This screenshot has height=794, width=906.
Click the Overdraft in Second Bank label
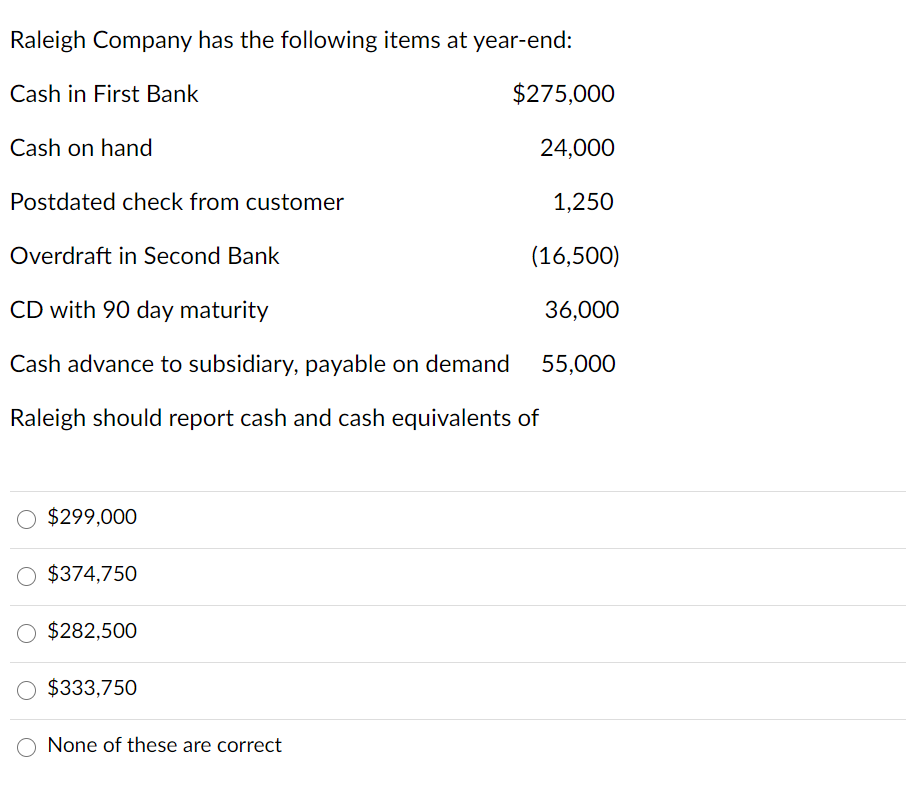[x=144, y=256]
